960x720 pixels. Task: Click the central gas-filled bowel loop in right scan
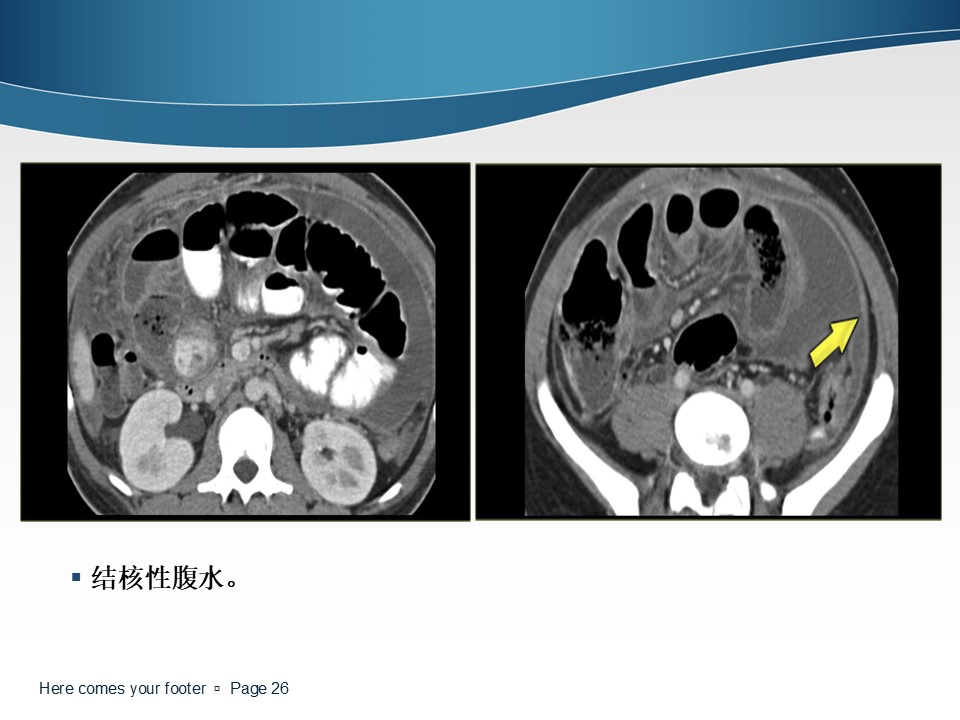click(x=705, y=342)
